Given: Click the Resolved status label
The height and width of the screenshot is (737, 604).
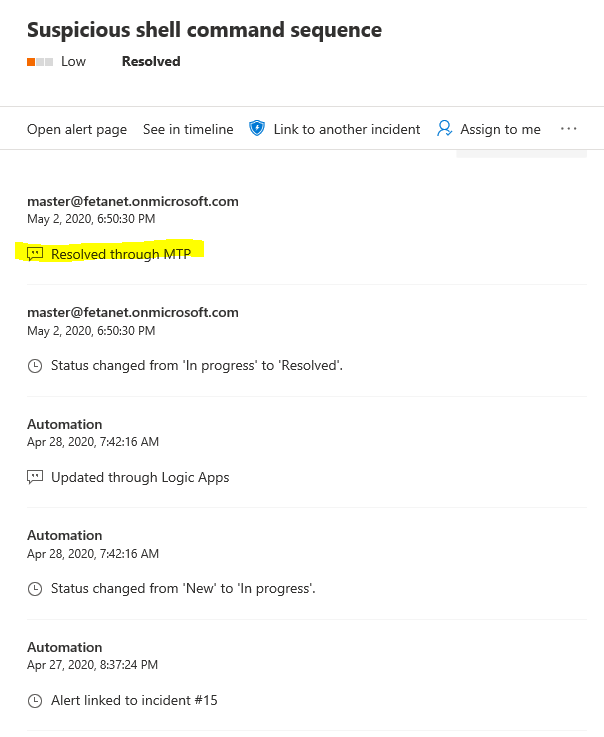Looking at the screenshot, I should 151,62.
